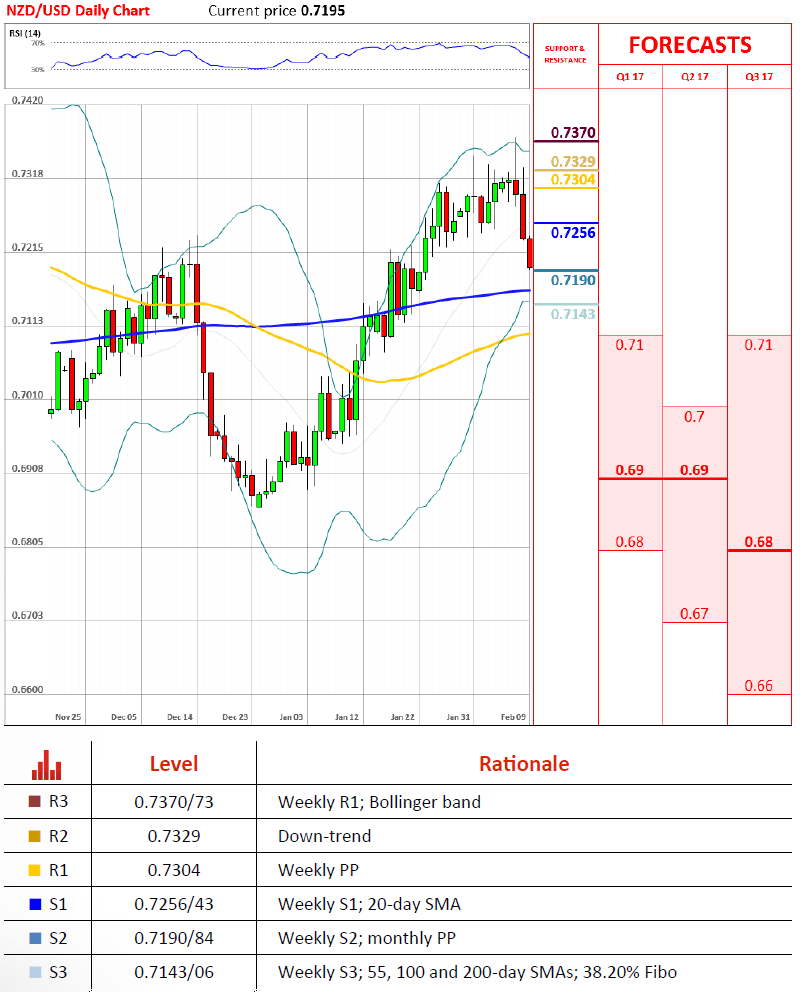
Task: Click the FORECASTS heading
Action: click(x=690, y=45)
